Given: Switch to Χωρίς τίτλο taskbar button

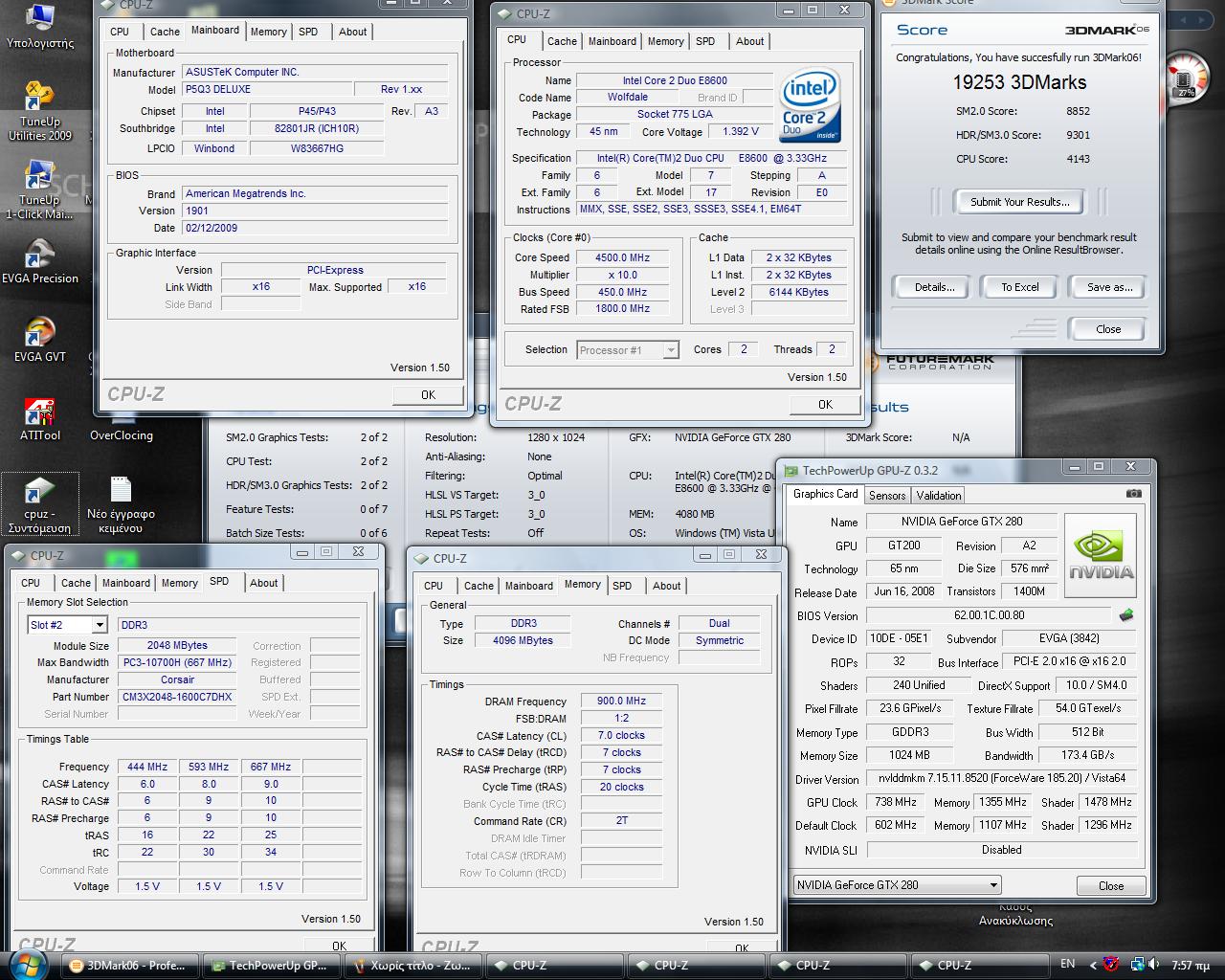Looking at the screenshot, I should pos(413,966).
